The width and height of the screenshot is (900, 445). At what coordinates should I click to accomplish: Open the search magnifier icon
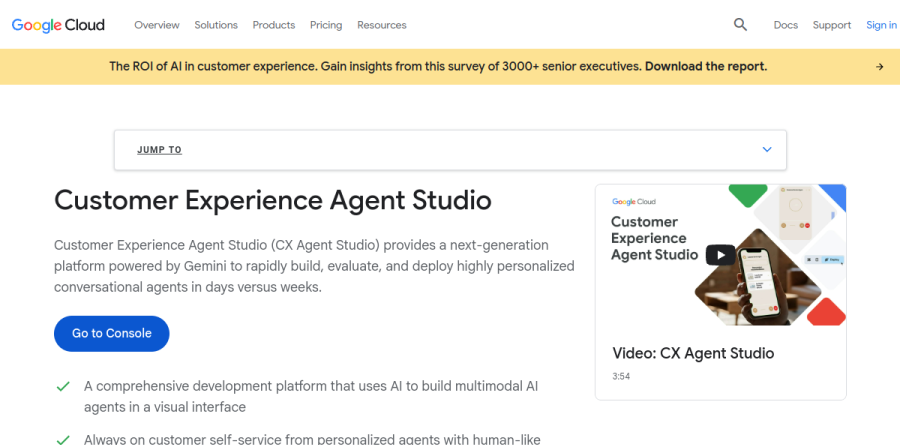pyautogui.click(x=740, y=25)
